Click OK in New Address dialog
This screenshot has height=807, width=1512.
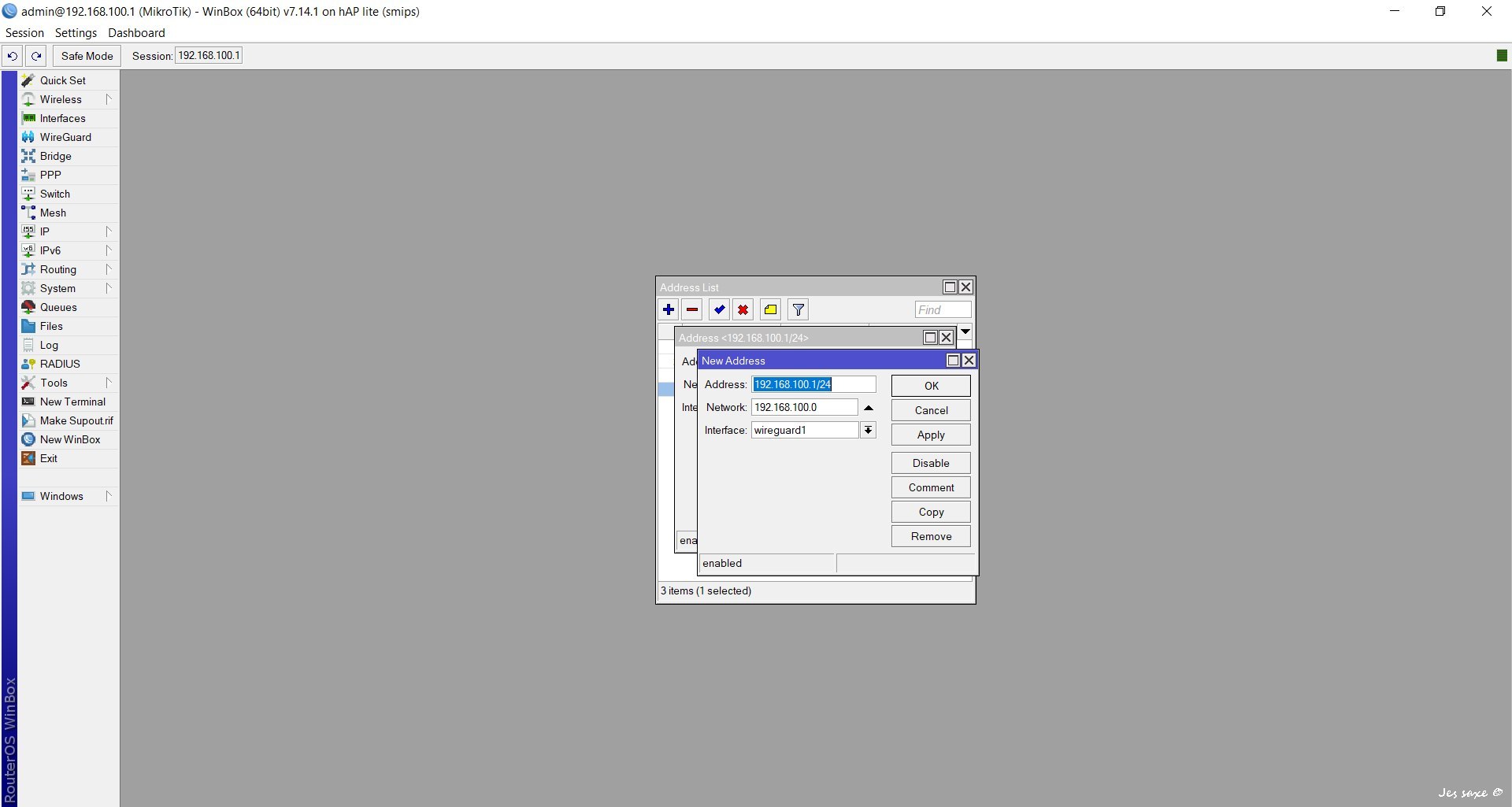(x=931, y=386)
